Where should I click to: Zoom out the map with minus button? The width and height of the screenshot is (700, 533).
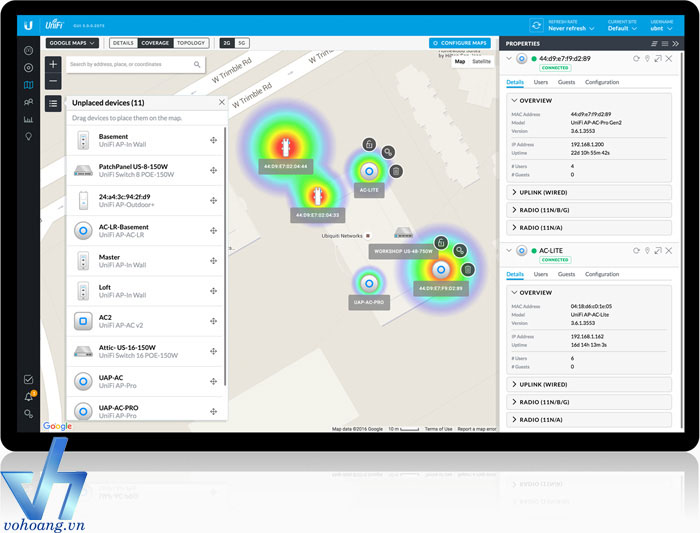(53, 81)
